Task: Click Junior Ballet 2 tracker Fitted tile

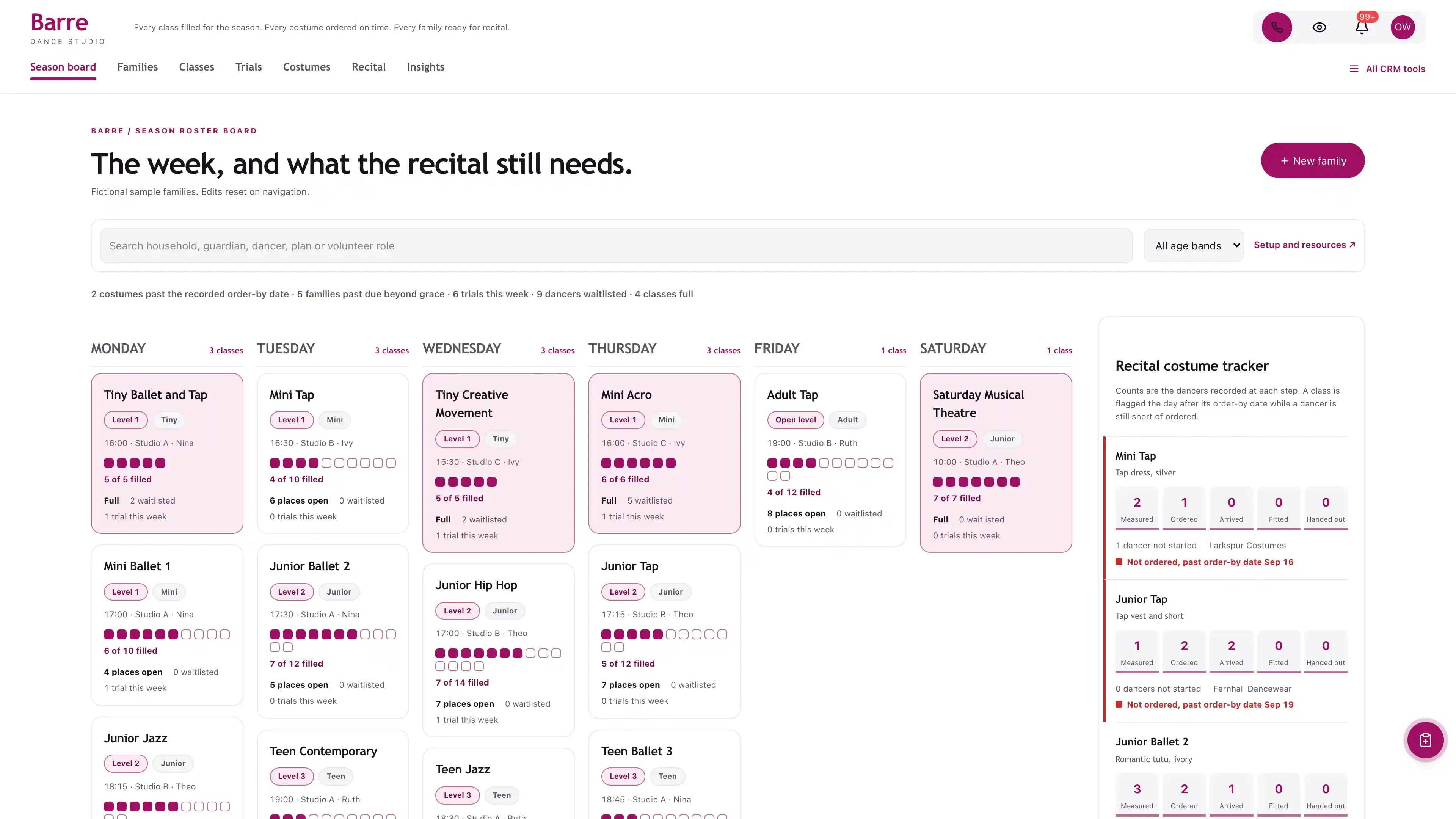Action: point(1279,795)
